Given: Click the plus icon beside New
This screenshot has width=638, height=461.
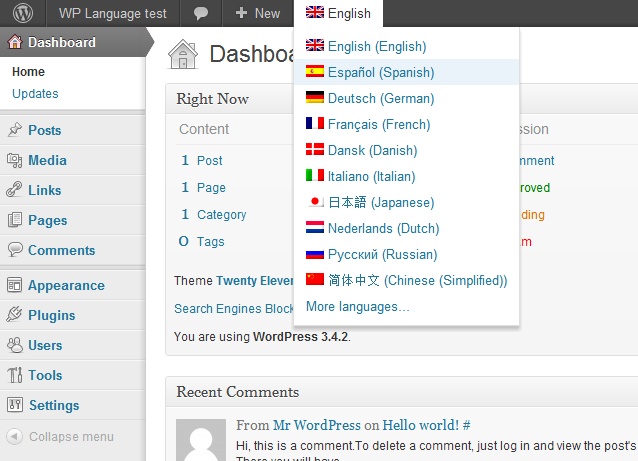Looking at the screenshot, I should pos(241,13).
